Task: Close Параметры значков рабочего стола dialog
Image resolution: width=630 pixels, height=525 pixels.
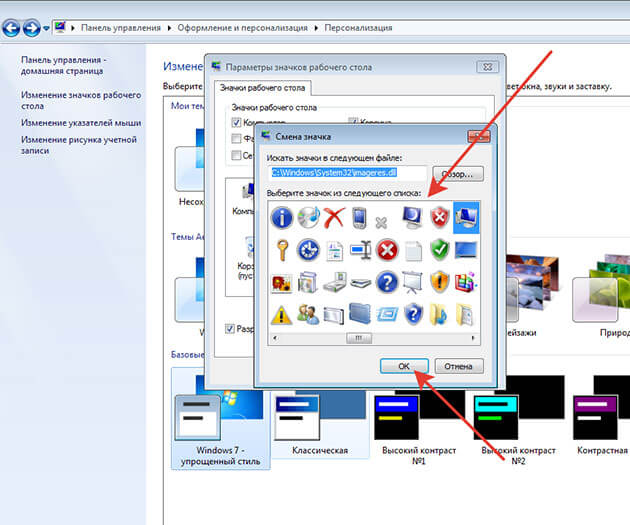Action: click(x=487, y=67)
